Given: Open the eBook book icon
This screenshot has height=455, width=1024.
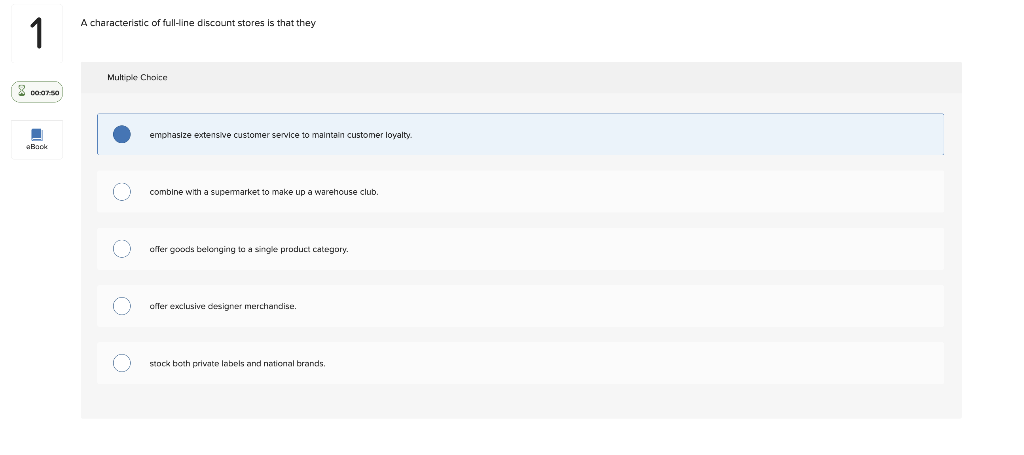Looking at the screenshot, I should click(37, 134).
